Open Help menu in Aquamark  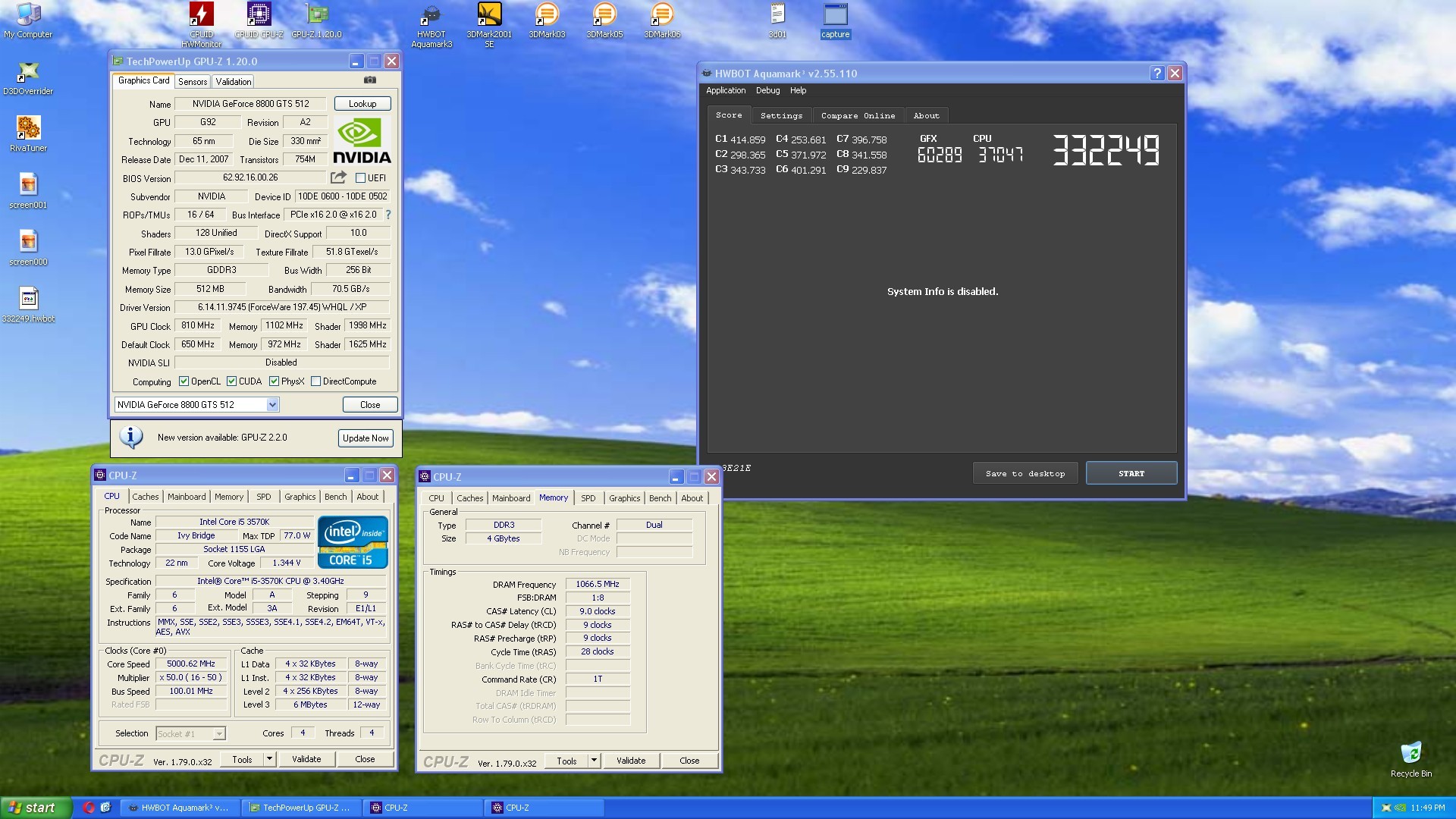[x=798, y=90]
